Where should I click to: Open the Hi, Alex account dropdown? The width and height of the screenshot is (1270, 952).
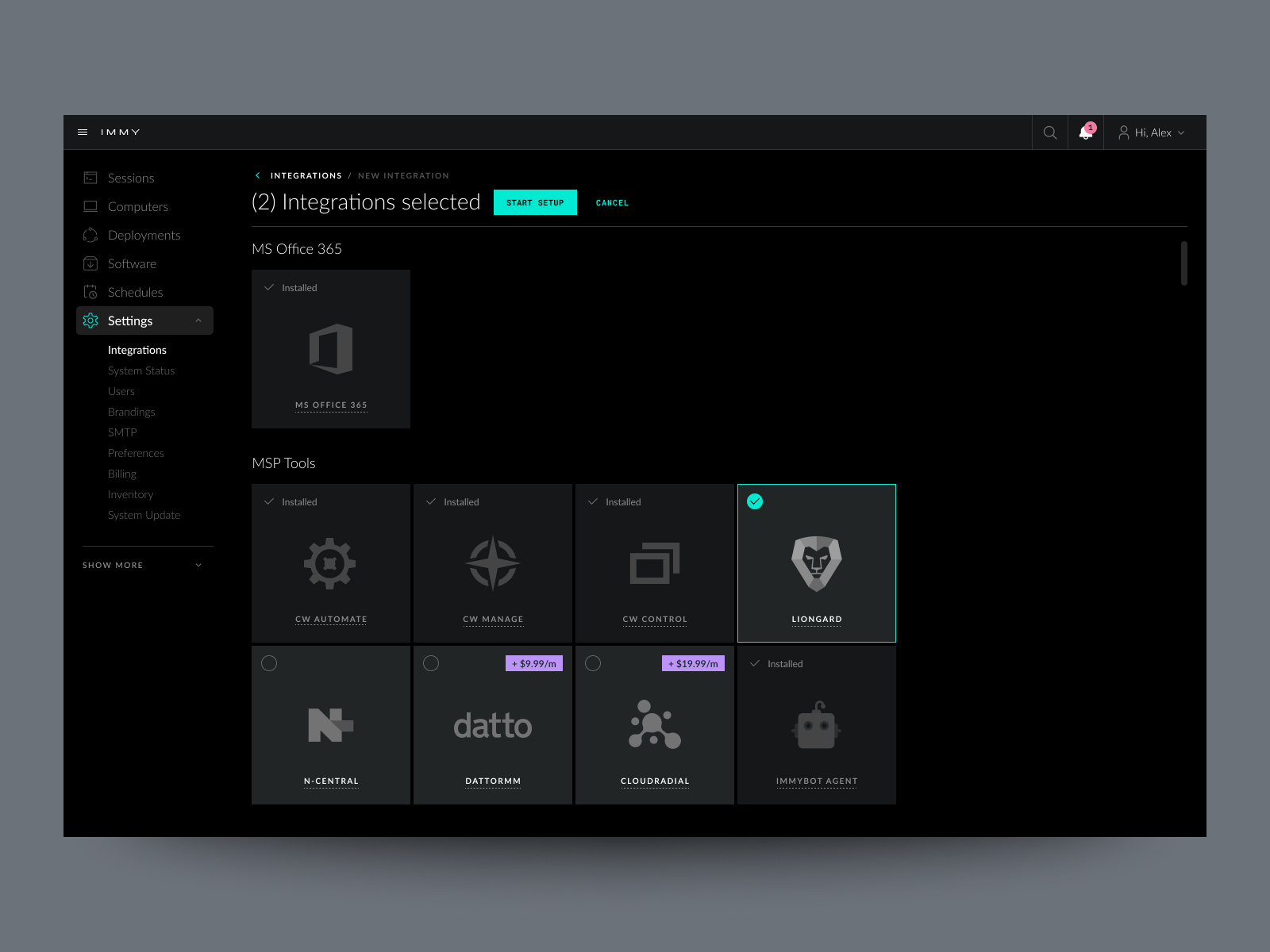[1151, 132]
